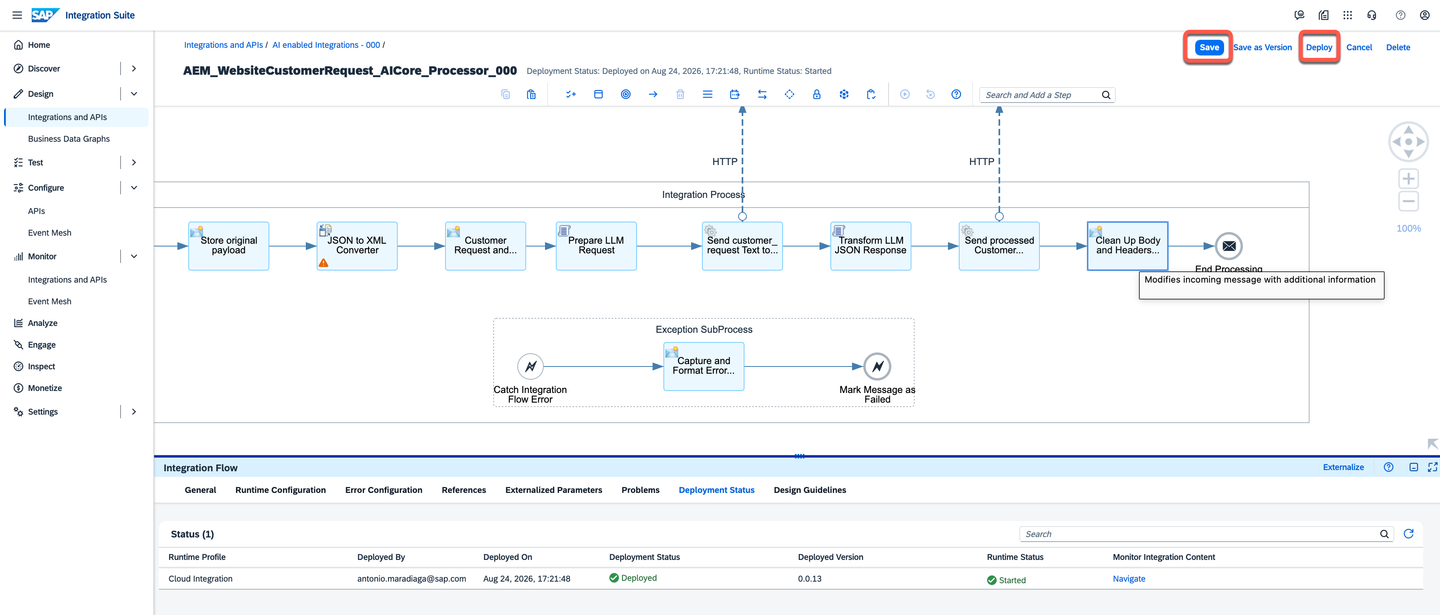Click the canvas pan navigation wheel
This screenshot has width=1440, height=615.
(x=1408, y=142)
